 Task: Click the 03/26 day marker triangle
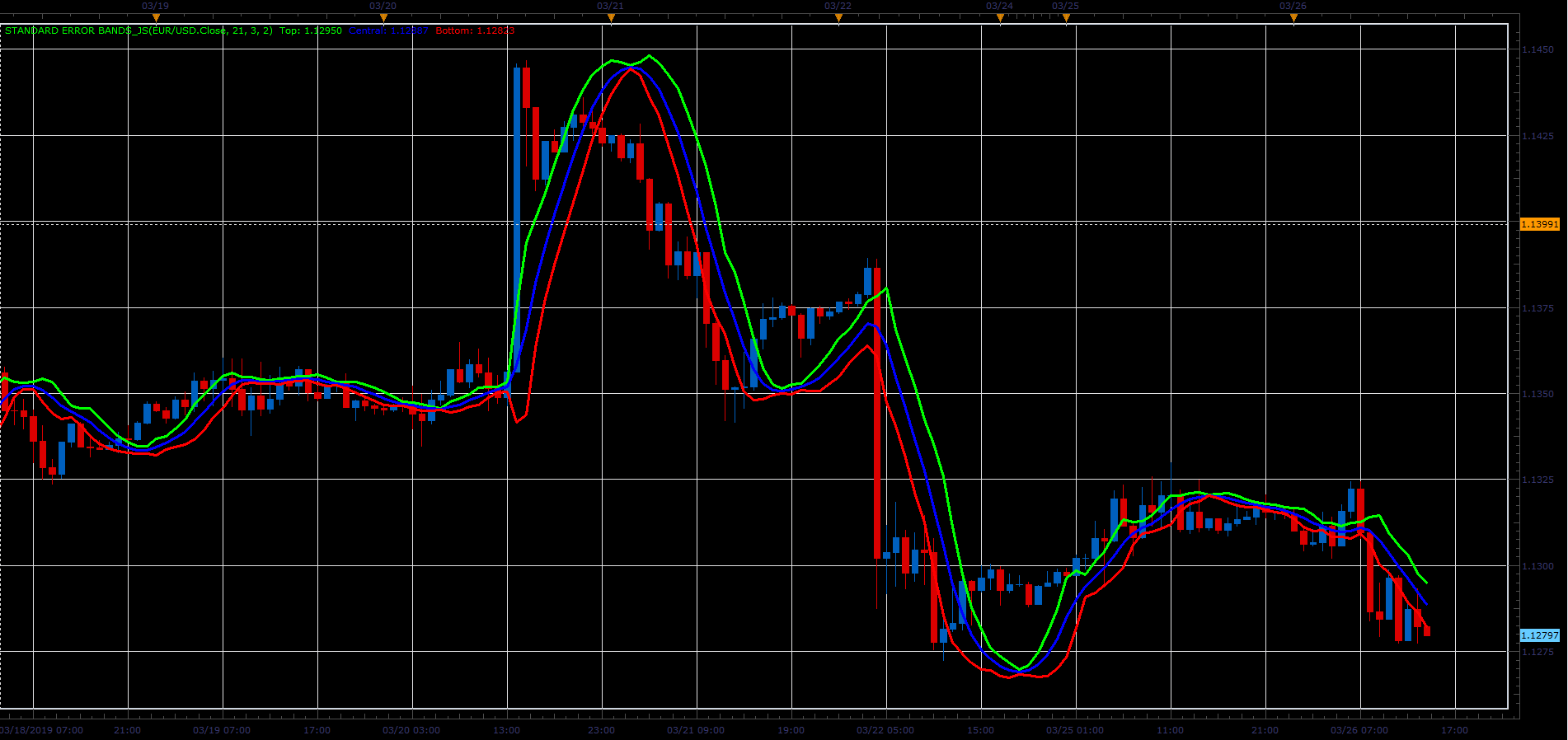[x=1293, y=18]
